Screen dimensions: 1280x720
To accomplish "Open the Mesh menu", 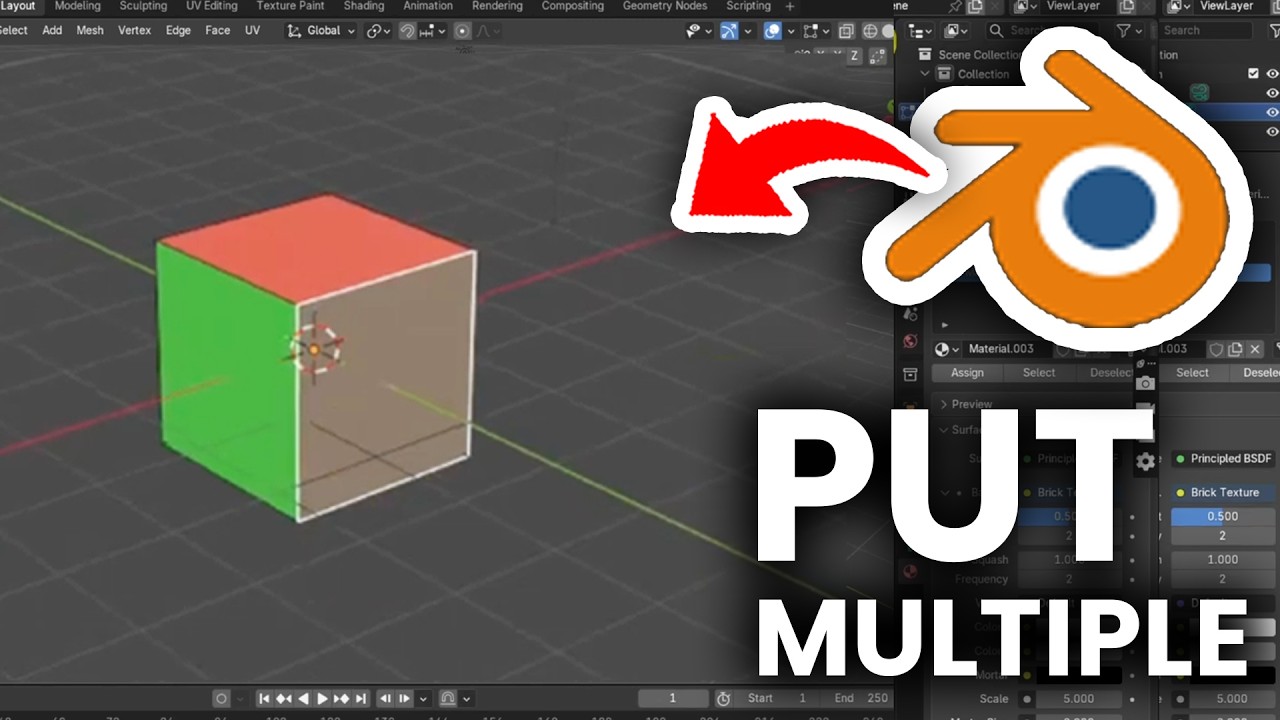I will click(x=90, y=31).
